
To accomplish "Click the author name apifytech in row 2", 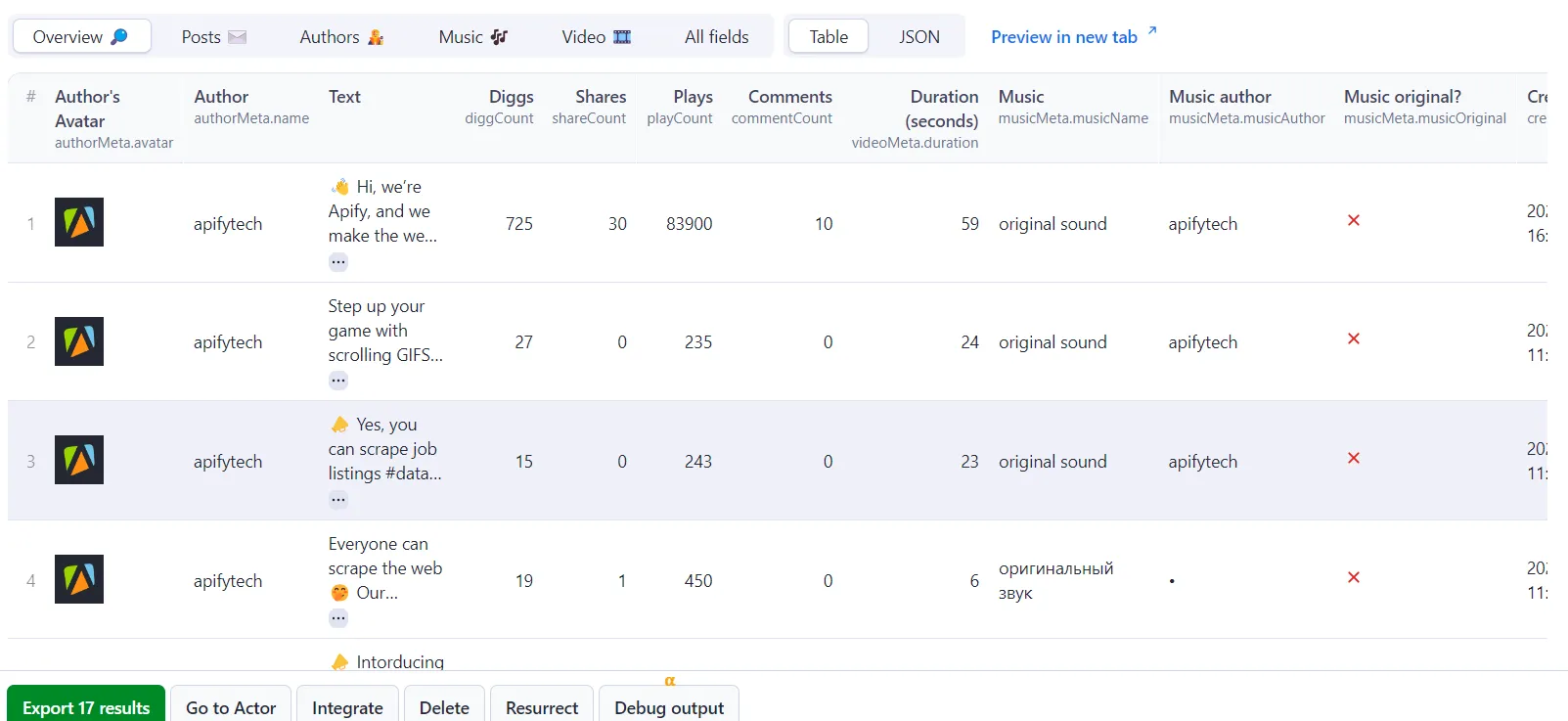I will 228,342.
